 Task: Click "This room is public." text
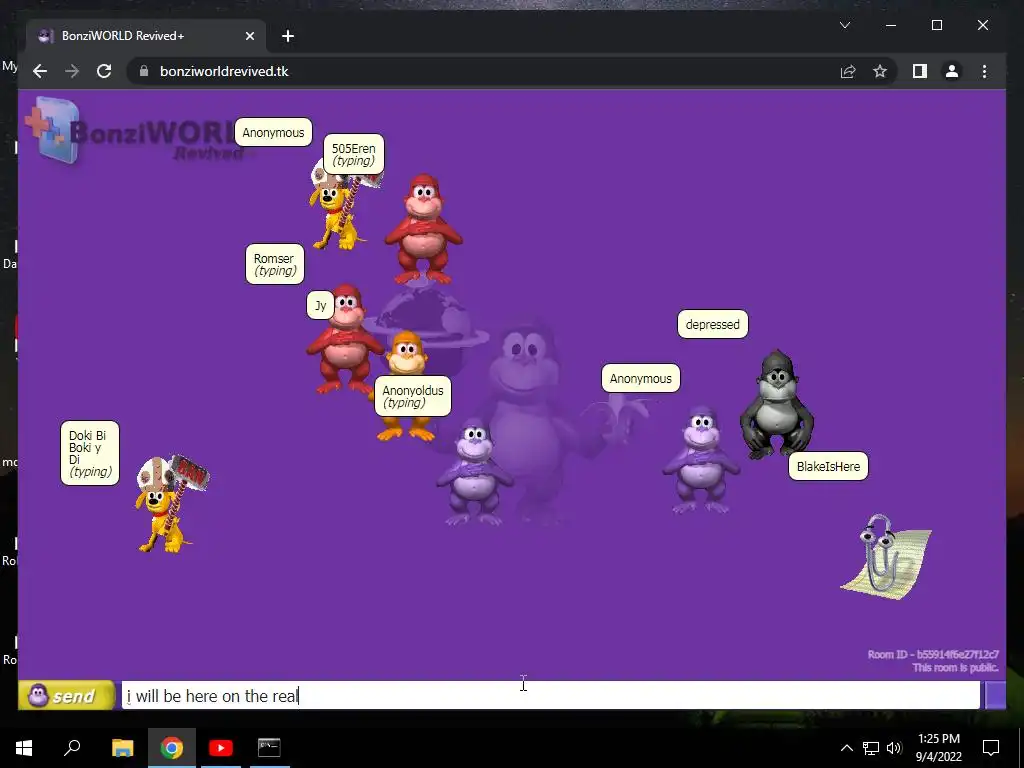coord(955,667)
